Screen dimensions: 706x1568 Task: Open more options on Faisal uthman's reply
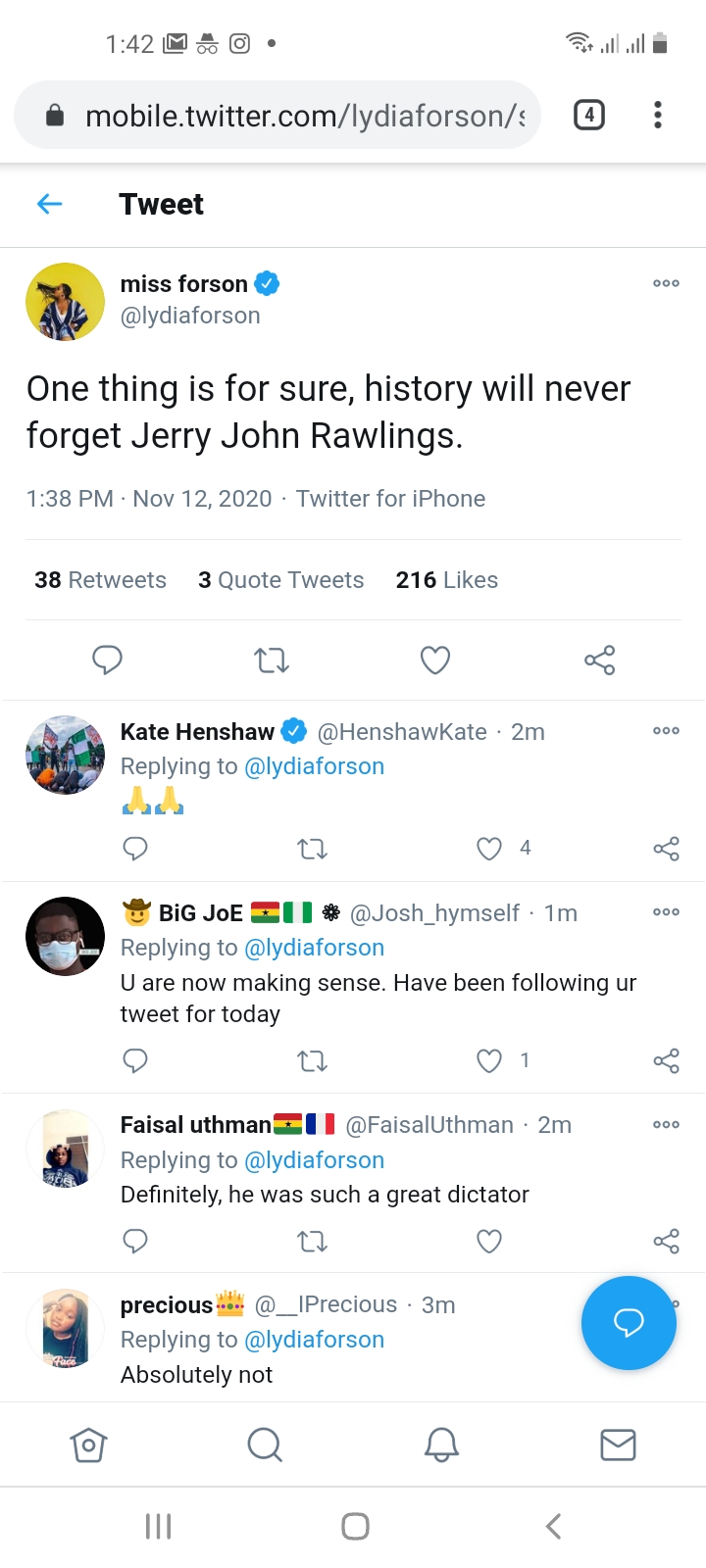tap(666, 1124)
